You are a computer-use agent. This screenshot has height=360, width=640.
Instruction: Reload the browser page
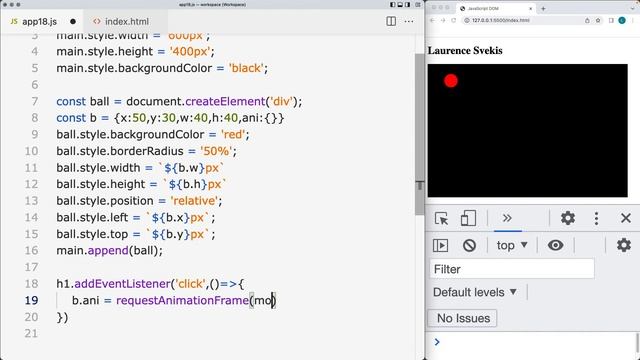(453, 20)
